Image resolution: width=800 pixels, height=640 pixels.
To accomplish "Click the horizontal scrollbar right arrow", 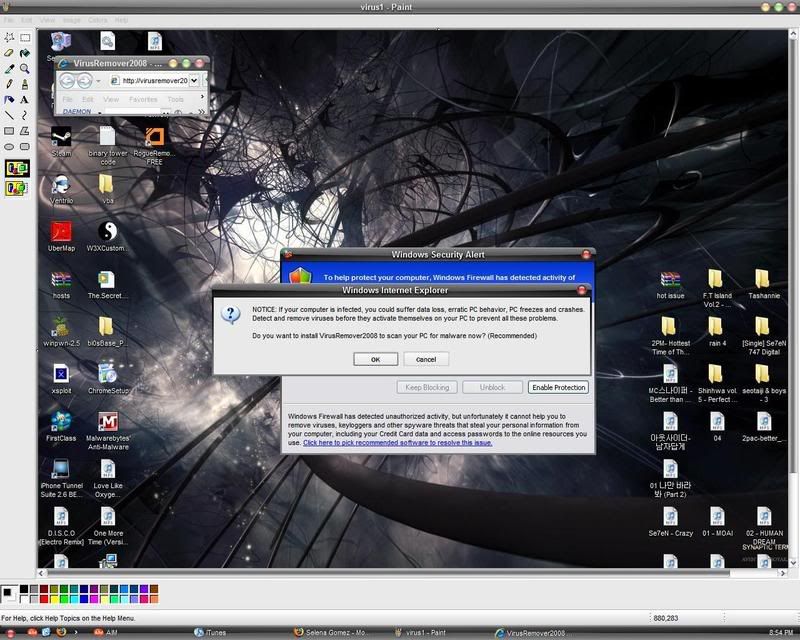I will (783, 573).
